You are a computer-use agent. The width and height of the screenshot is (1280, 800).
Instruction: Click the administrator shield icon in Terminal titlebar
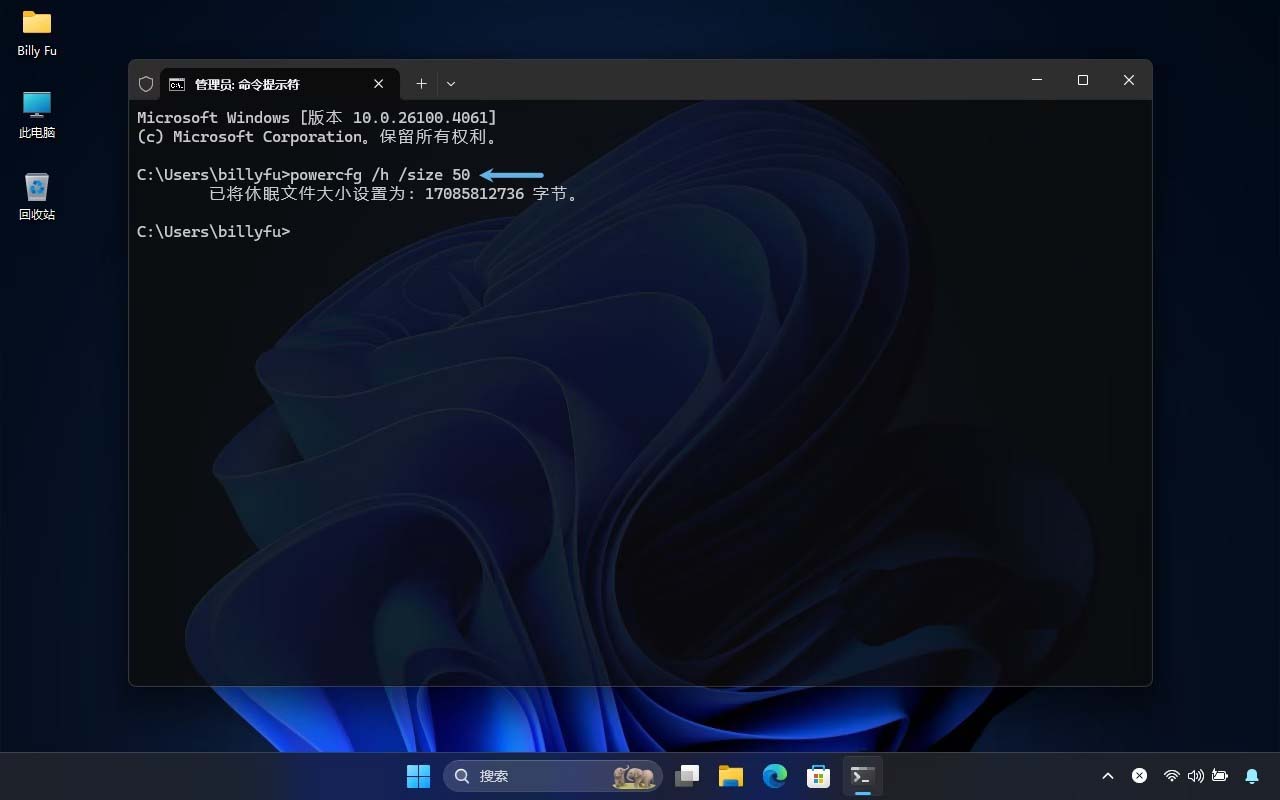[145, 83]
